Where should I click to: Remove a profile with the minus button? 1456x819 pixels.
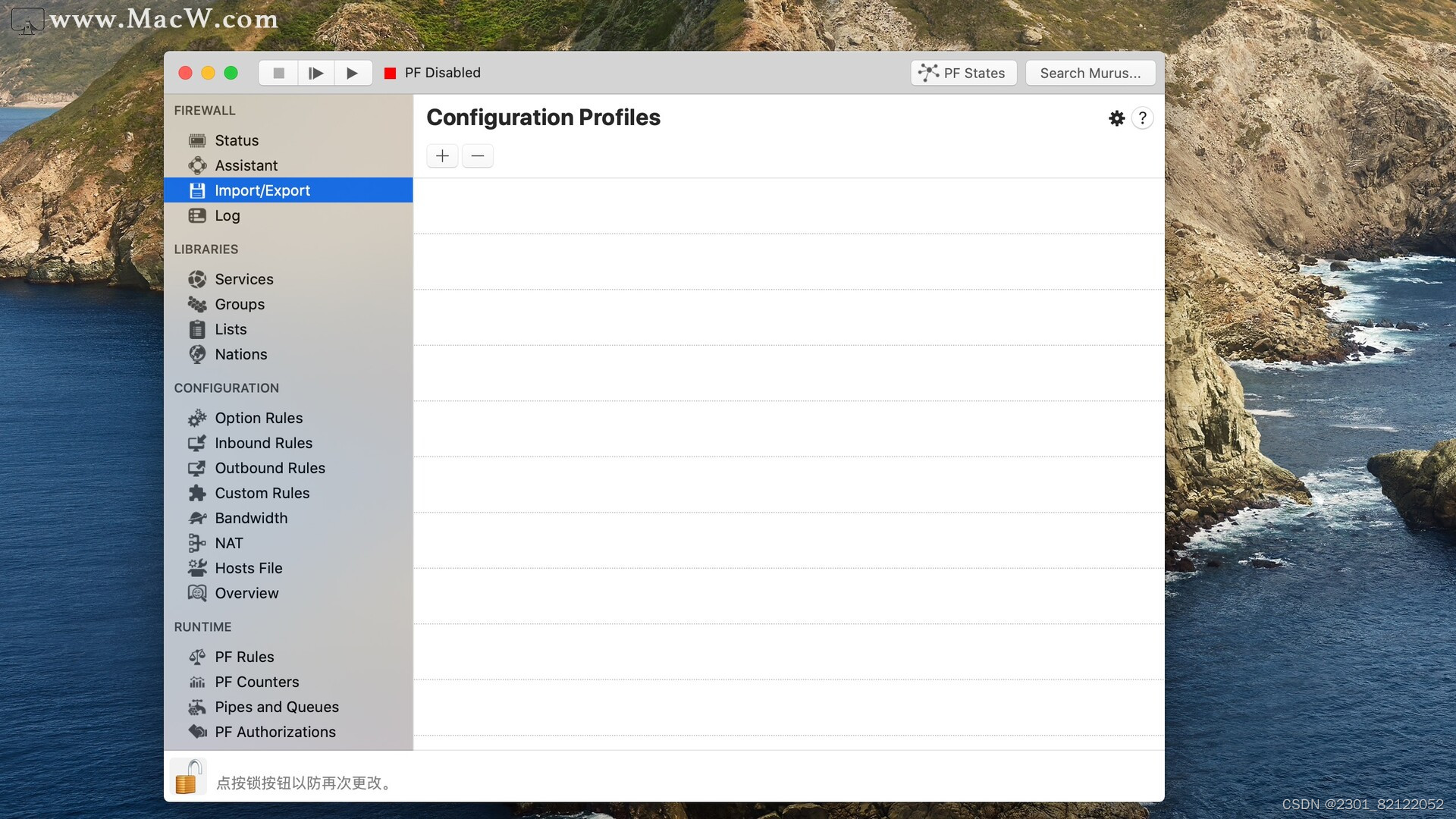tap(477, 155)
